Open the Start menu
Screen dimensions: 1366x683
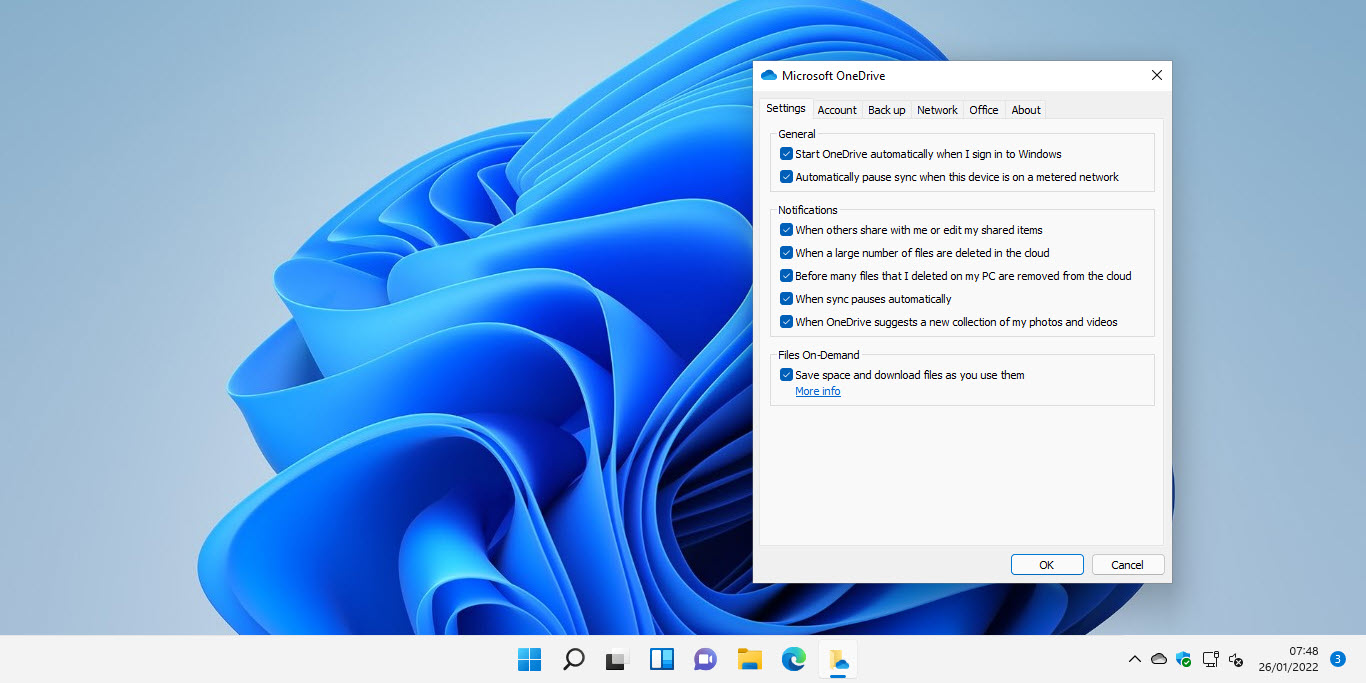click(x=529, y=659)
